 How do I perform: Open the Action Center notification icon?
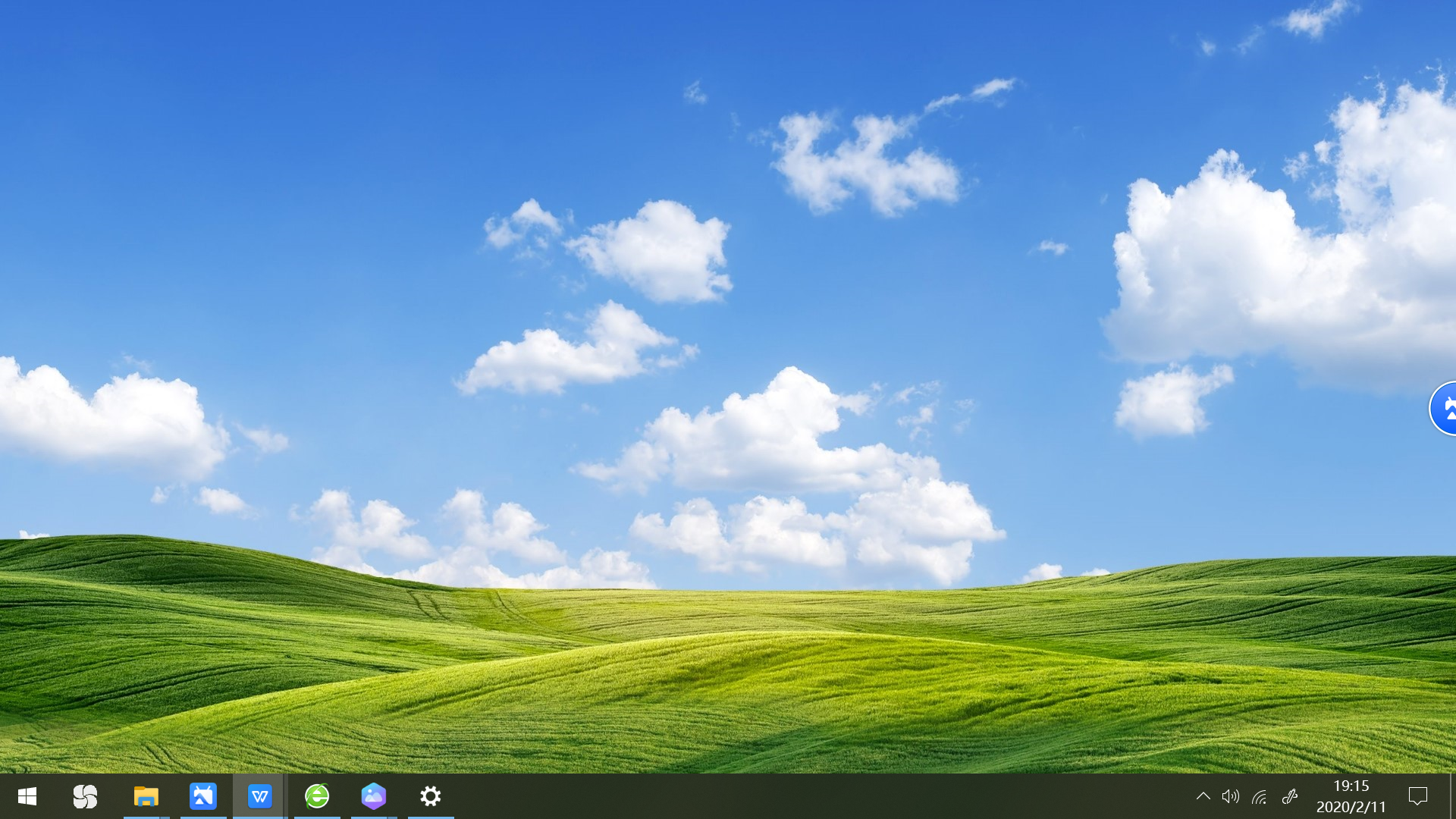(x=1417, y=796)
